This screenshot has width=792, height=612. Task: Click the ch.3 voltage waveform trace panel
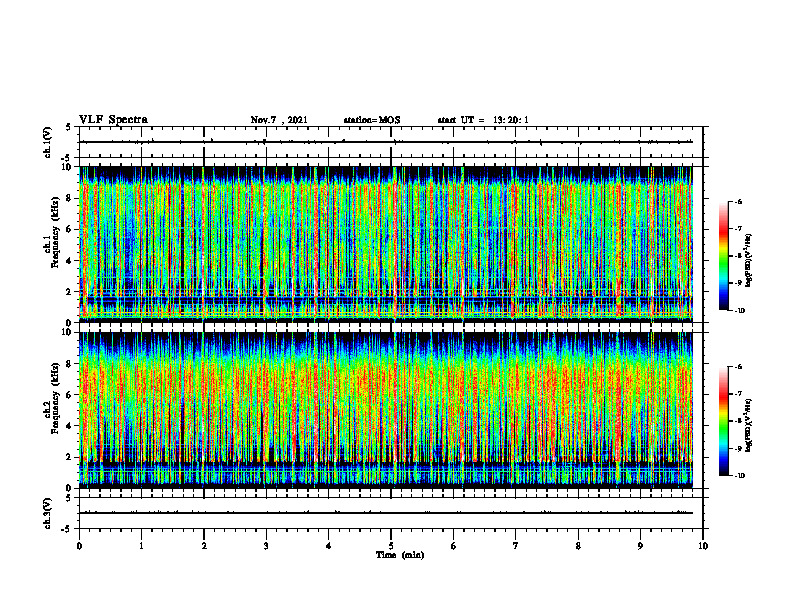pos(391,513)
